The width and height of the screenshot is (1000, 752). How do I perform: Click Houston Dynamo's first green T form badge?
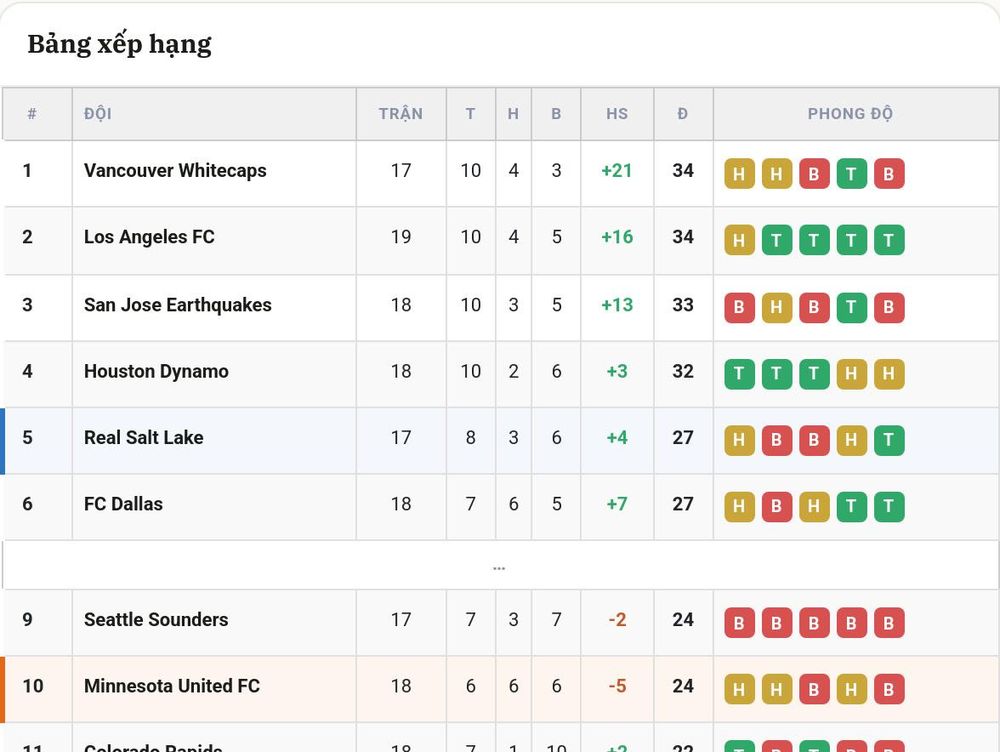[739, 374]
